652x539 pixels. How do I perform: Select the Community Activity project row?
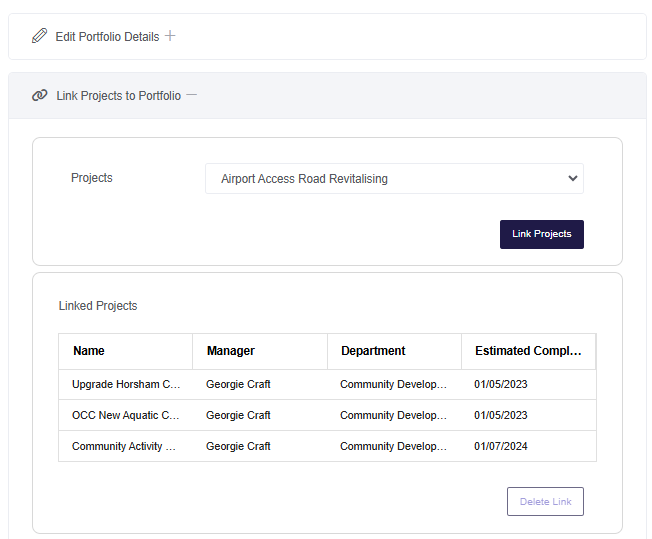[x=327, y=446]
